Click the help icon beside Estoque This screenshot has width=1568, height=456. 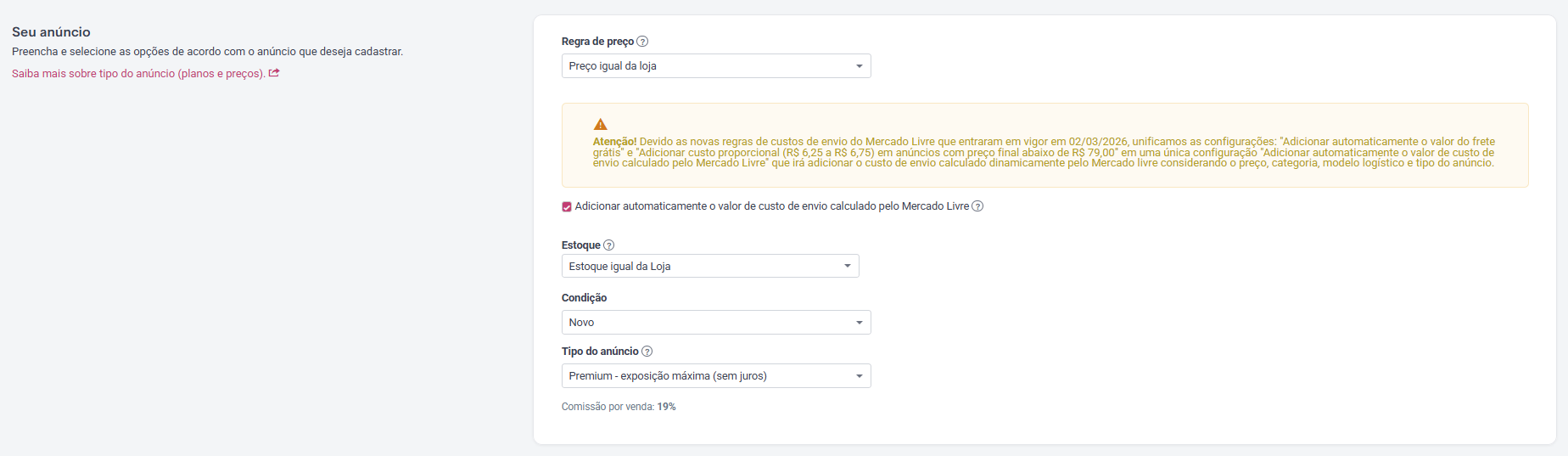click(608, 245)
